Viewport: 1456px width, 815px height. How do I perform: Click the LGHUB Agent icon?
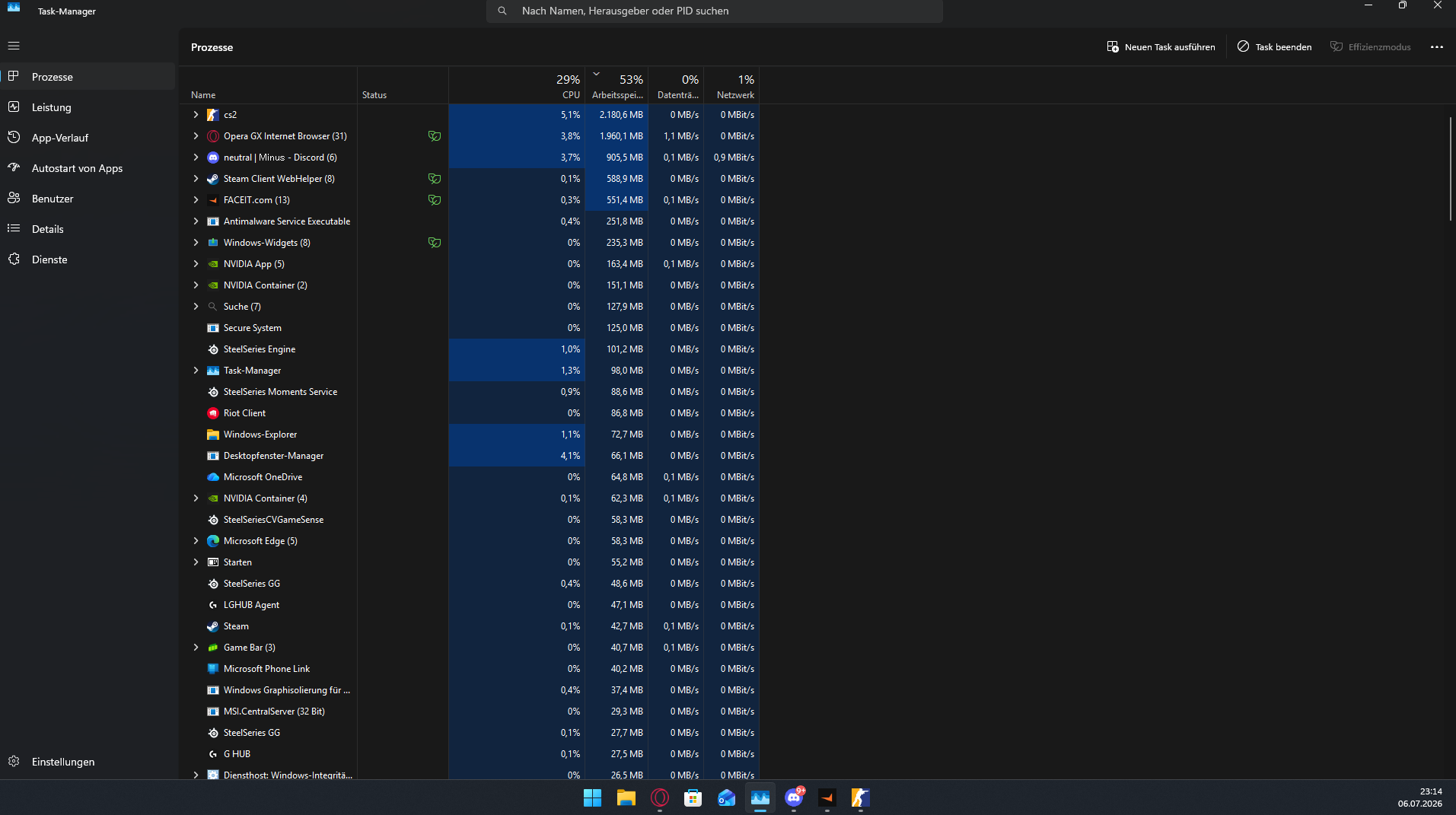(213, 605)
